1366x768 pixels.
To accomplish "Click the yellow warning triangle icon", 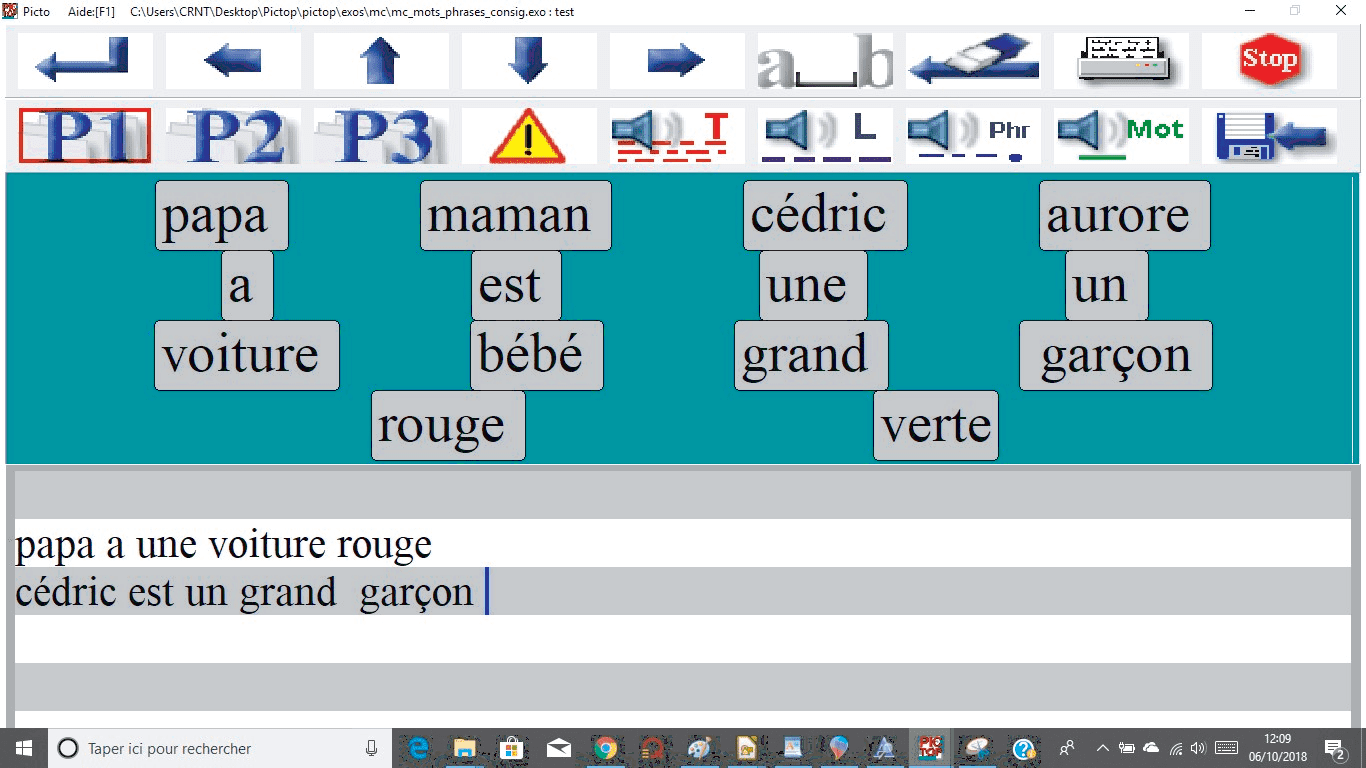I will [x=528, y=136].
